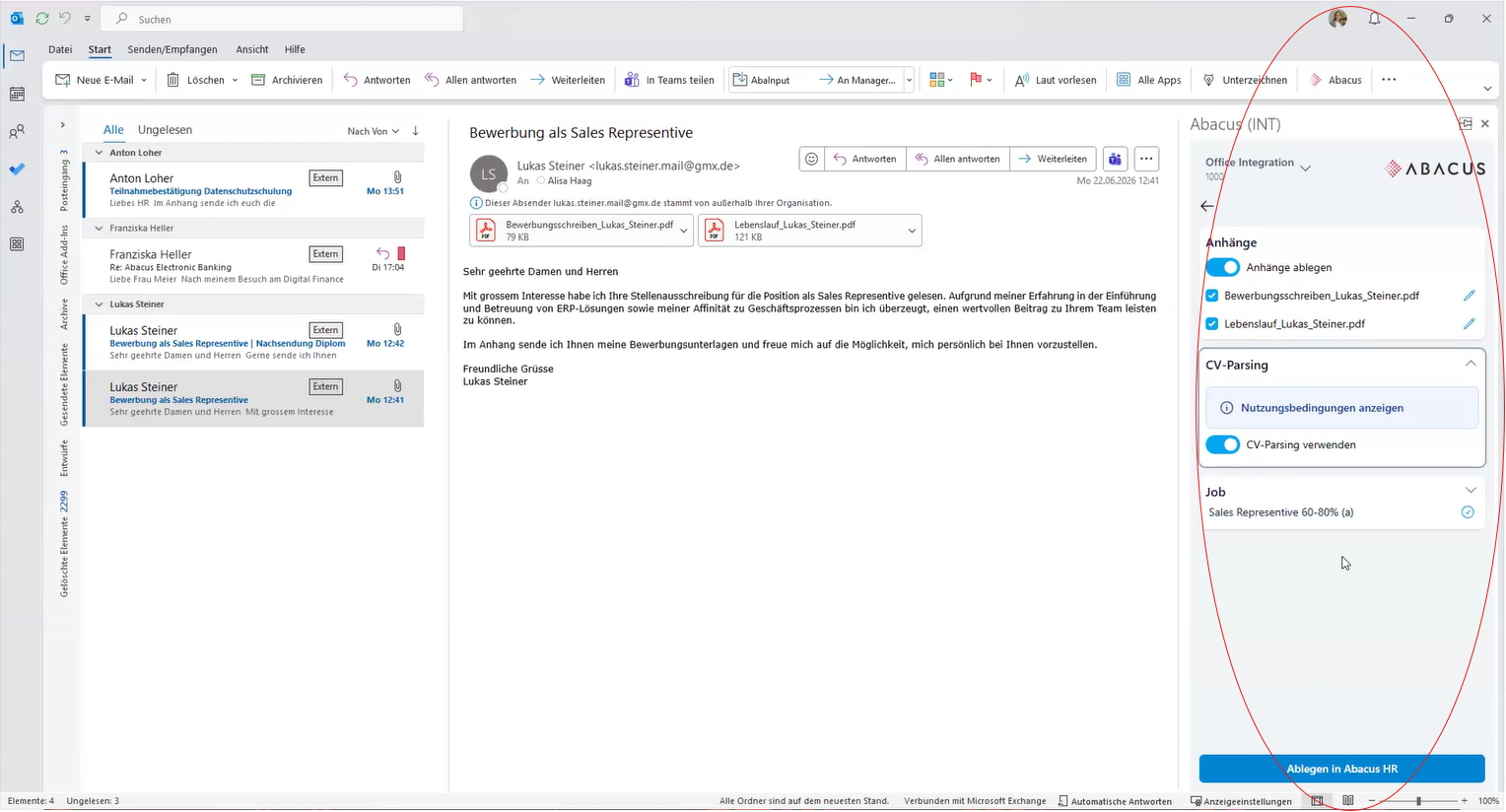Open Alle Apps in the ribbon
Screen dimensions: 1506x812
point(1148,80)
